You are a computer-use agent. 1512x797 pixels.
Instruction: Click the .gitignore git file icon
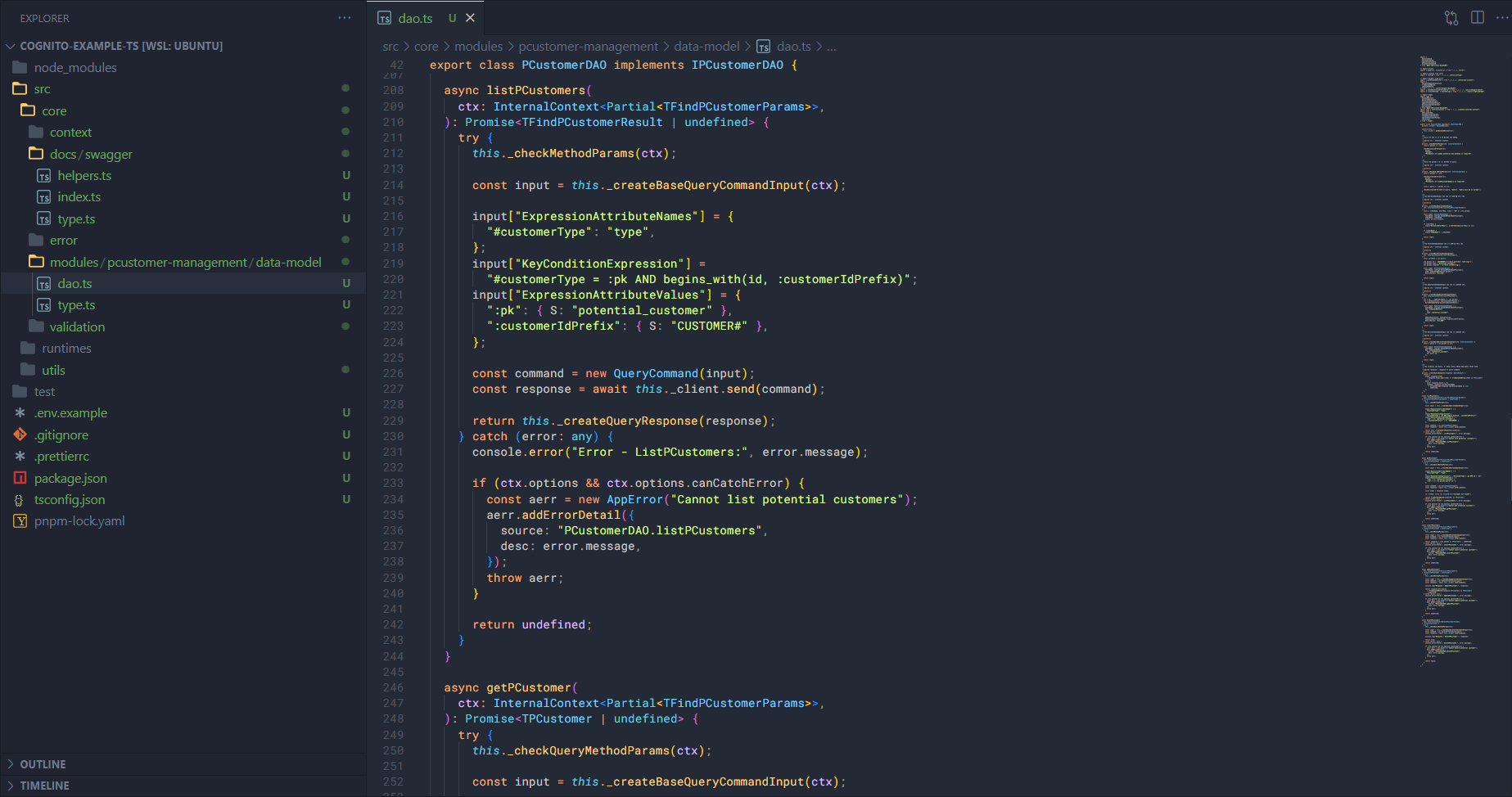coord(20,435)
